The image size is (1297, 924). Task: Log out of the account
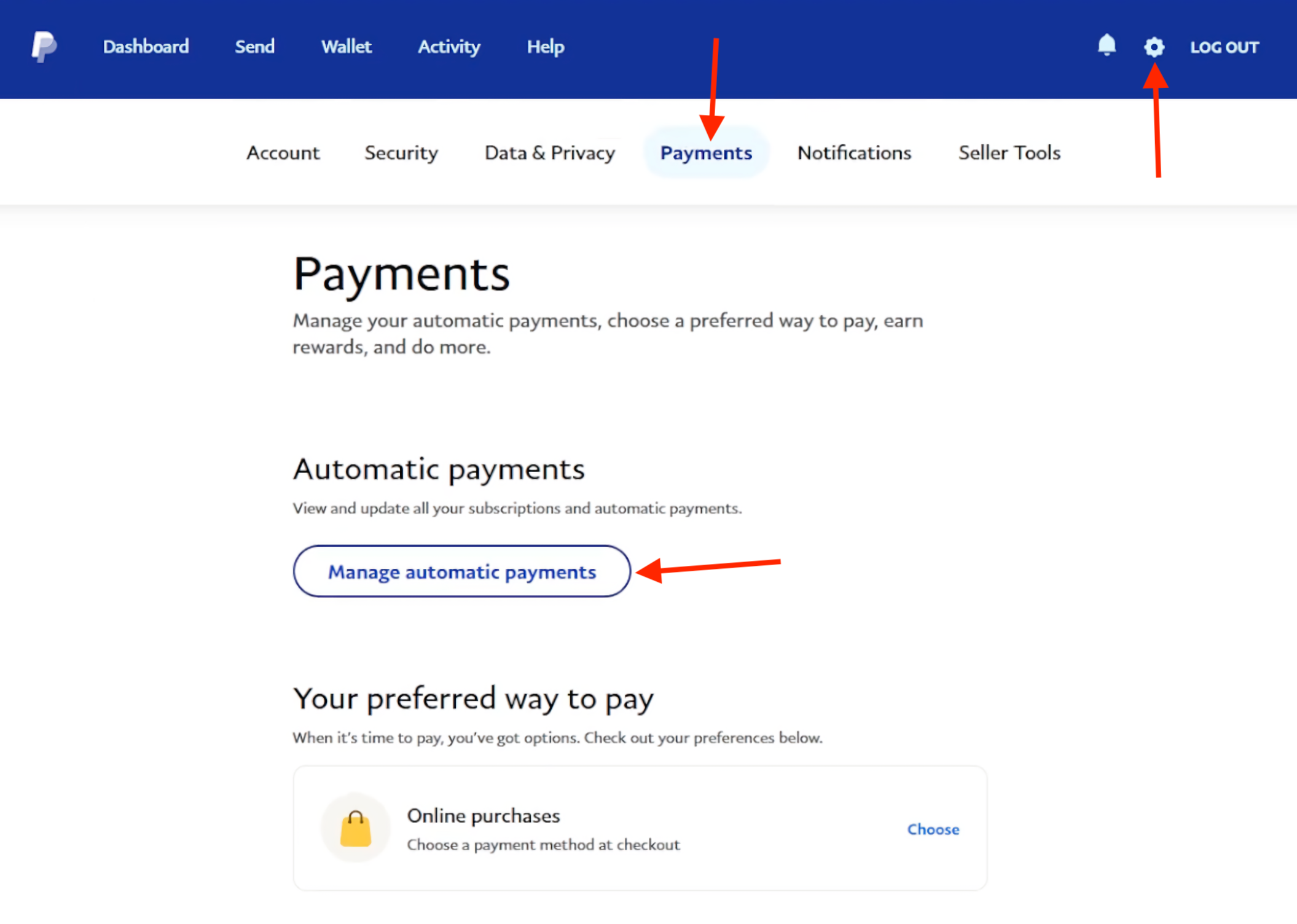[1224, 47]
